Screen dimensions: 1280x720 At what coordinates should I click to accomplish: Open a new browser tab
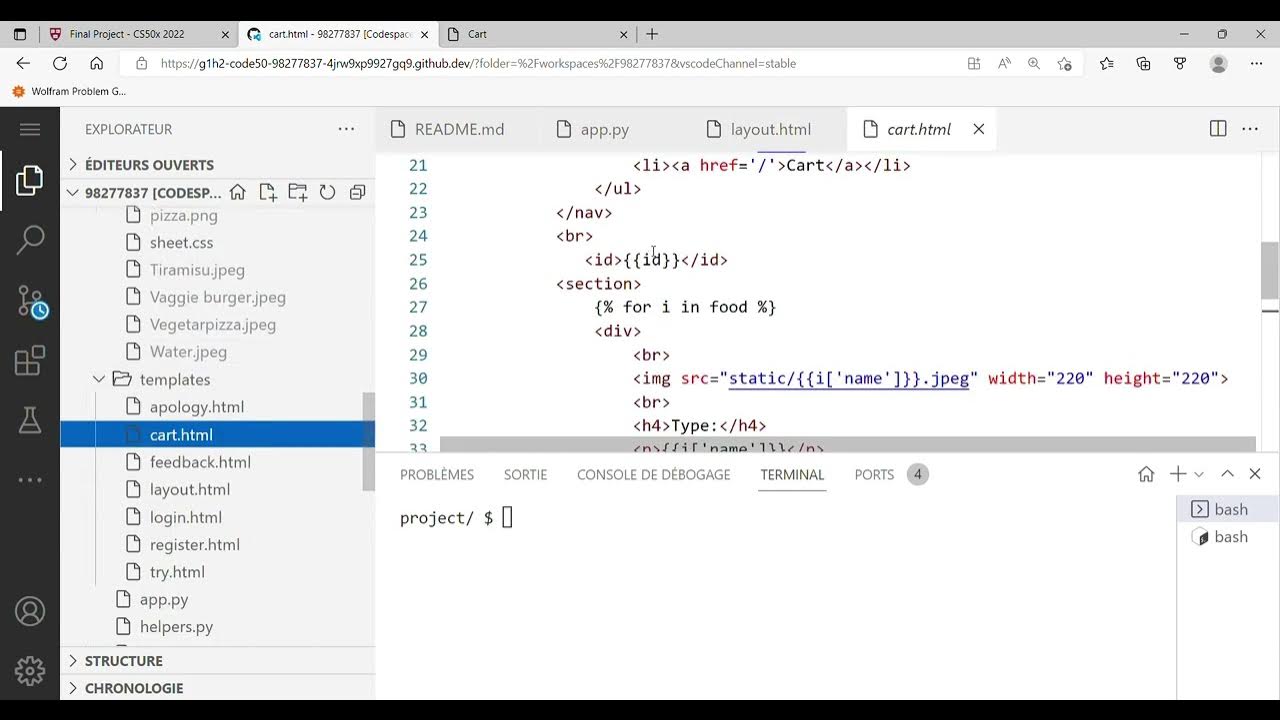pyautogui.click(x=652, y=34)
